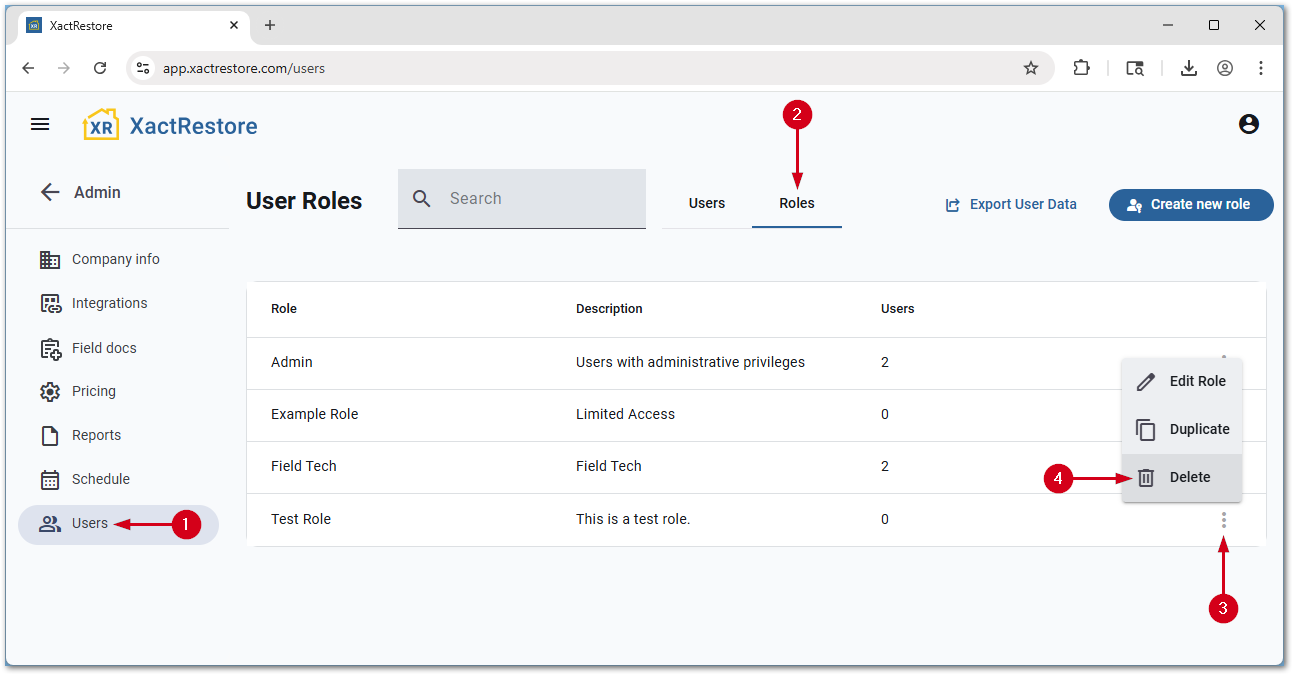The height and width of the screenshot is (675, 1293).
Task: Open the hamburger navigation menu
Action: click(x=40, y=124)
